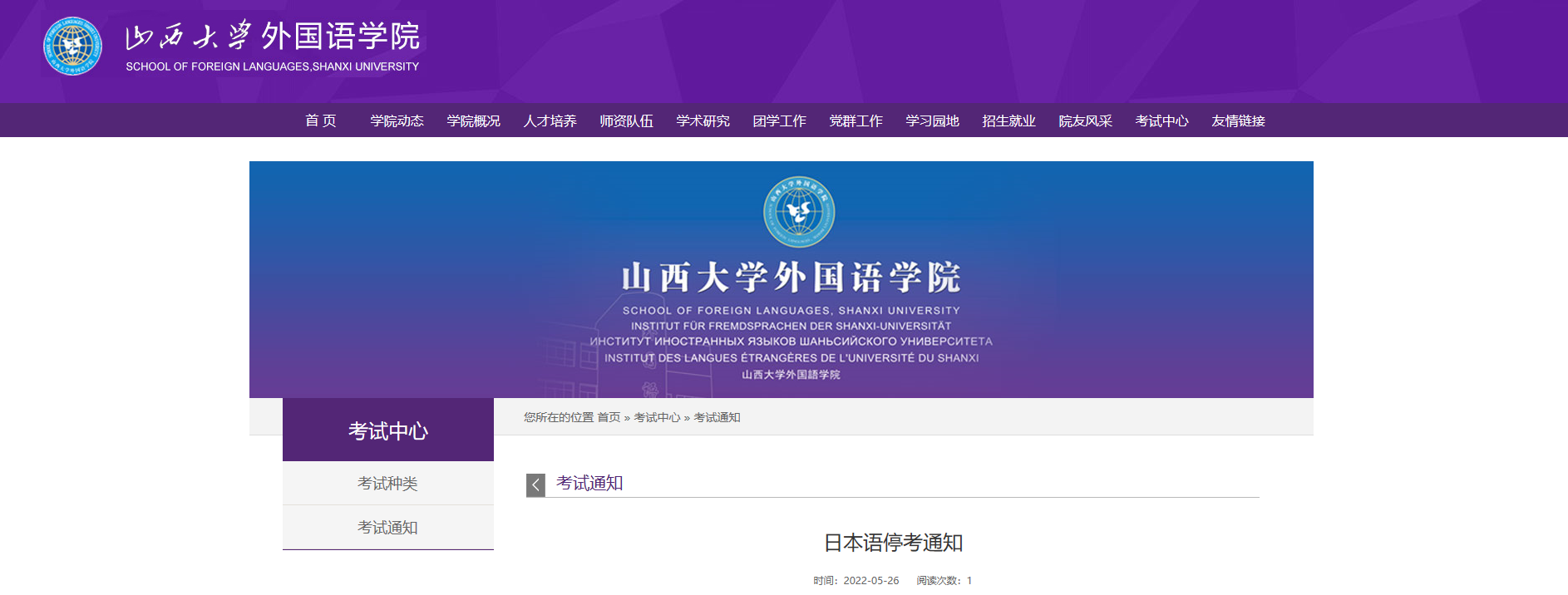Click 考试通知 in the breadcrumb path
The height and width of the screenshot is (595, 1568).
[717, 417]
